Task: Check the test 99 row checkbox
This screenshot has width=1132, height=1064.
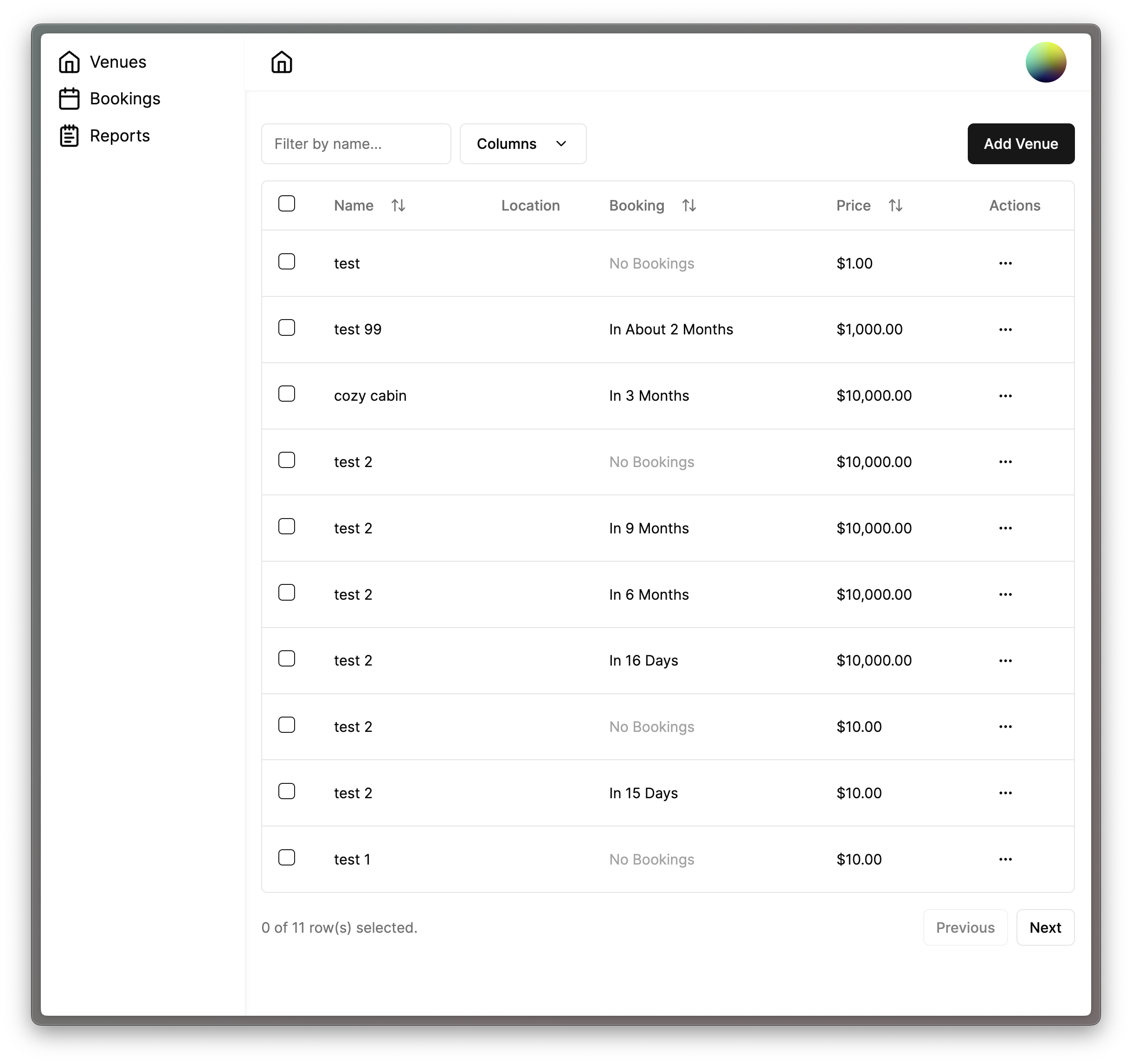Action: (x=286, y=328)
